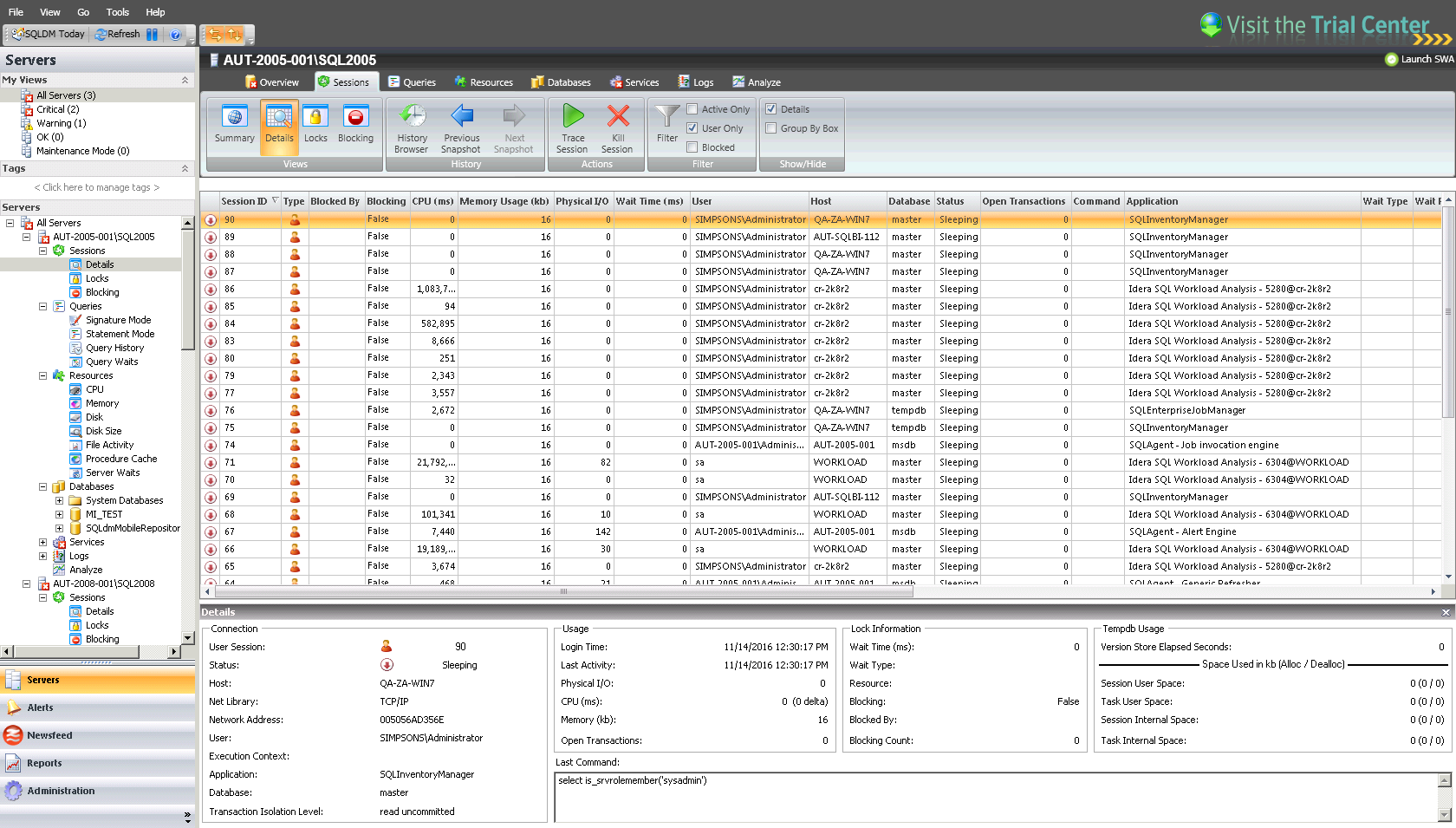This screenshot has width=1456, height=828.
Task: Collapse the Queries tree node
Action: [42, 306]
